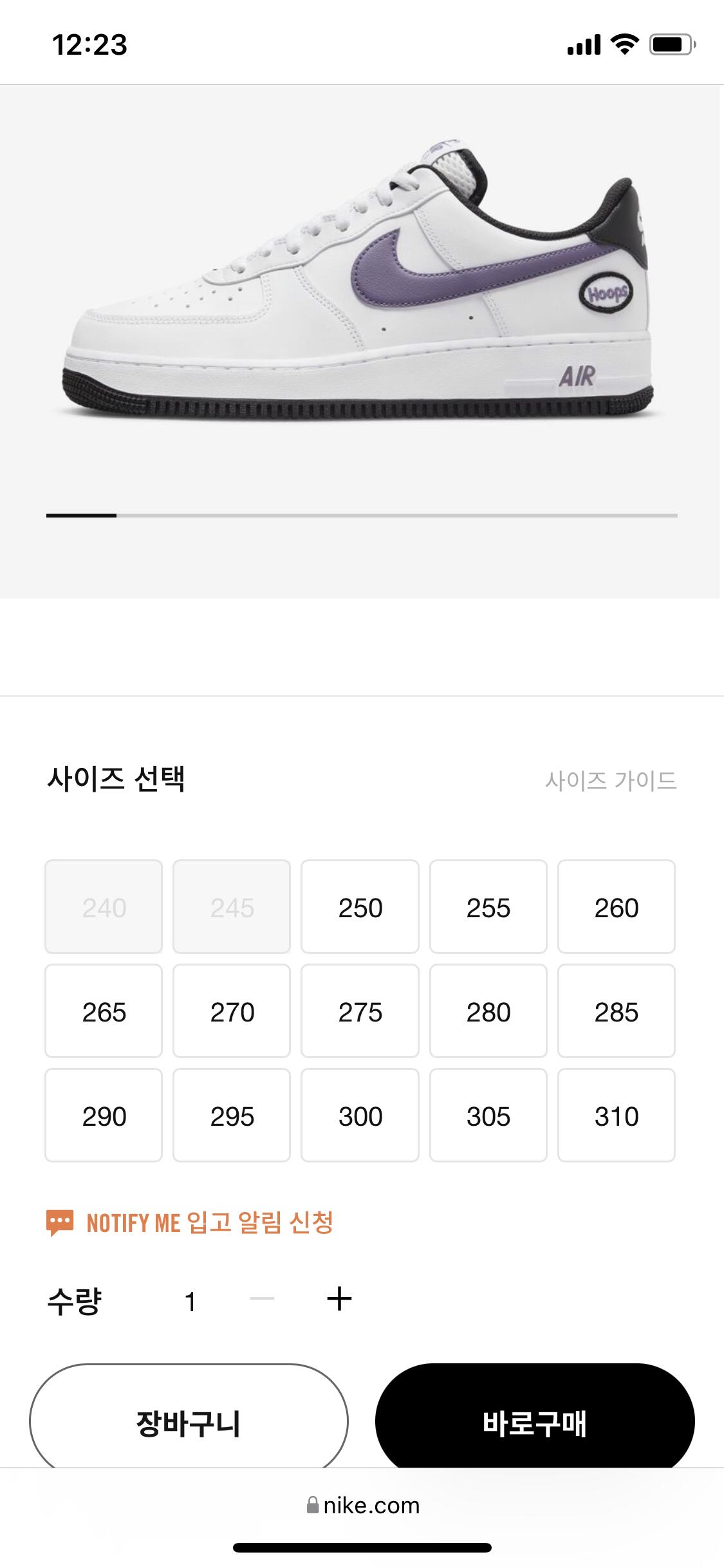The height and width of the screenshot is (1568, 724).
Task: Tap the Wi-Fi status icon
Action: click(624, 44)
